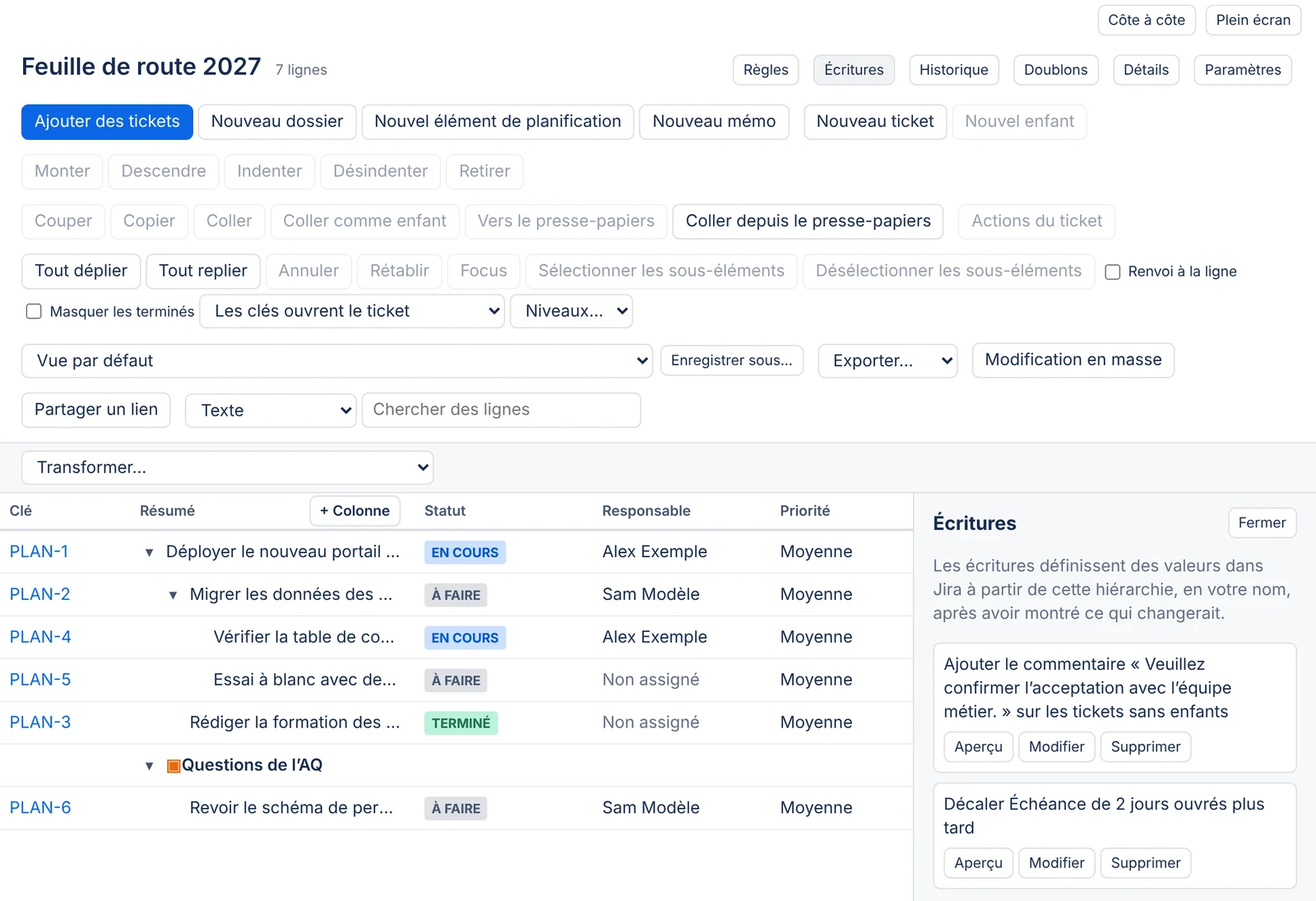This screenshot has width=1316, height=901.
Task: Switch to Côte à côte layout
Action: click(1147, 21)
